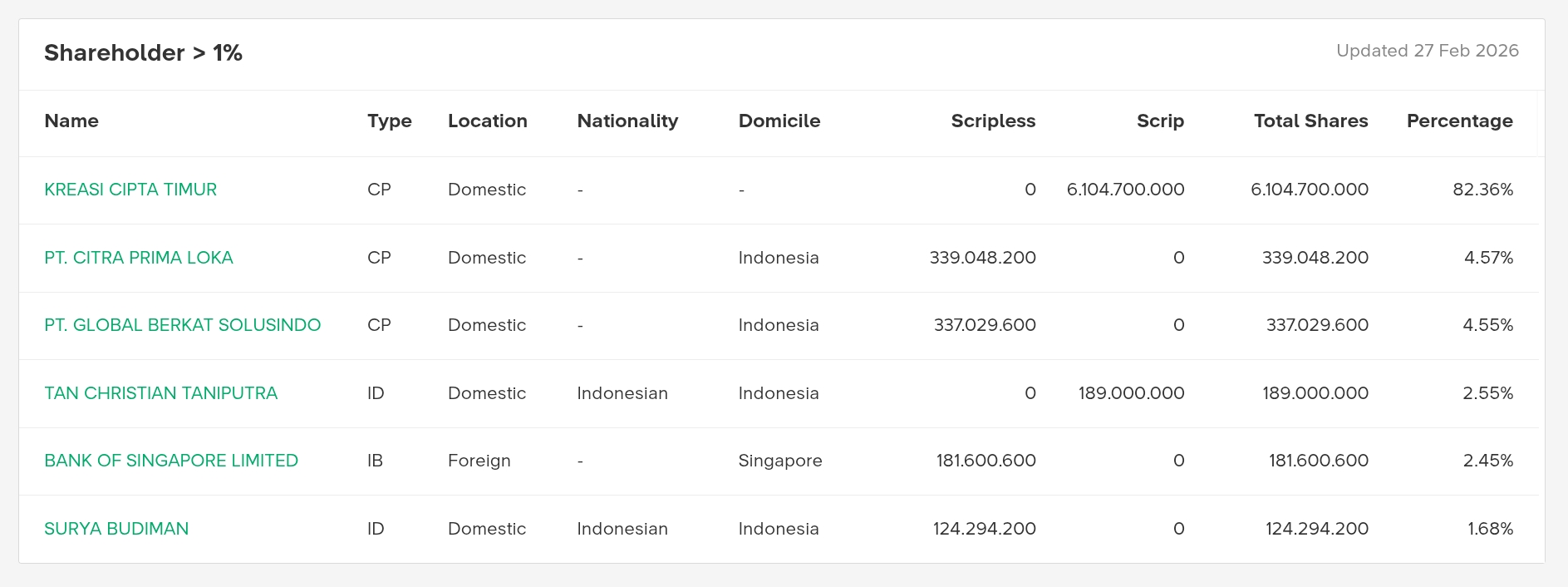Click the Location column header
1568x587 pixels.
coord(488,121)
